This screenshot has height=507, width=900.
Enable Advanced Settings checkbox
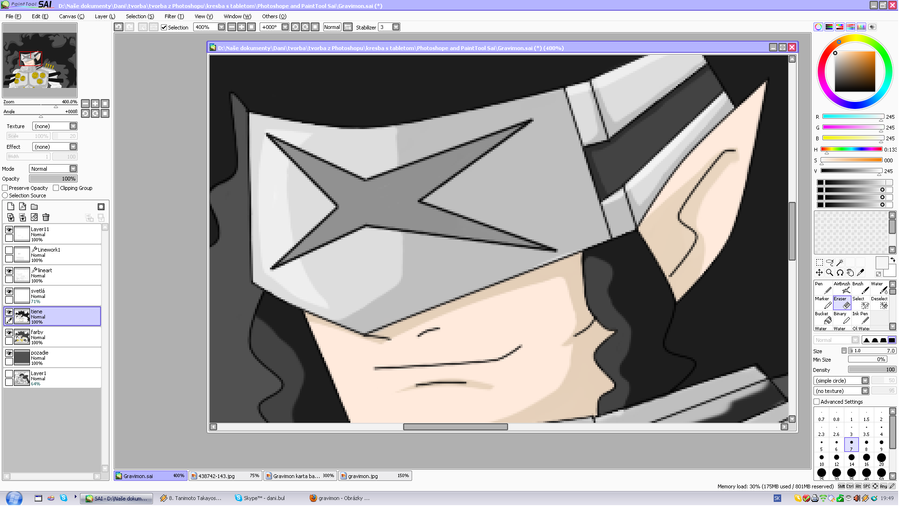817,402
